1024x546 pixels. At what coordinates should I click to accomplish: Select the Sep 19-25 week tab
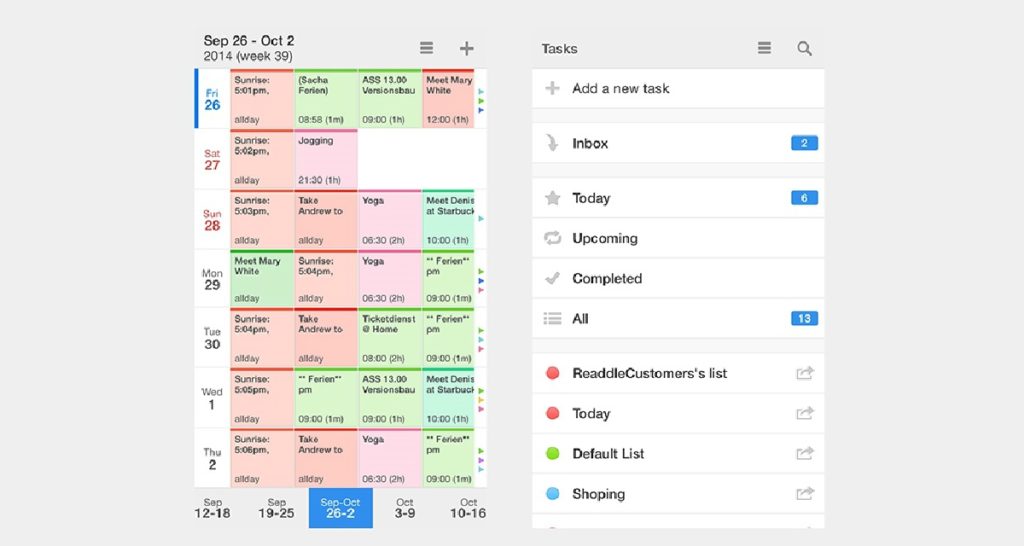[x=277, y=508]
